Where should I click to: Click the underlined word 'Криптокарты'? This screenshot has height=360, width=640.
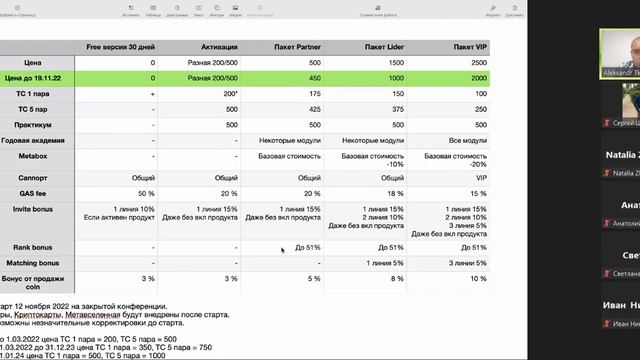point(38,315)
